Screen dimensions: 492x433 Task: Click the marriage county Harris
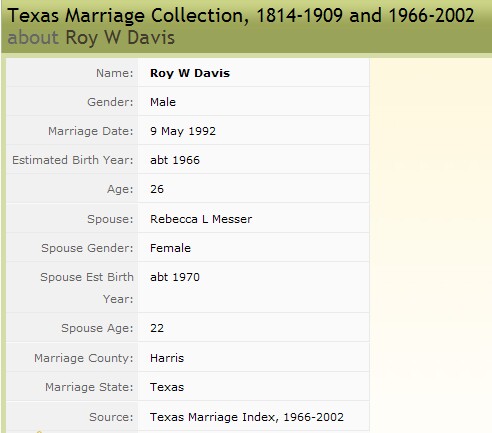pos(167,358)
